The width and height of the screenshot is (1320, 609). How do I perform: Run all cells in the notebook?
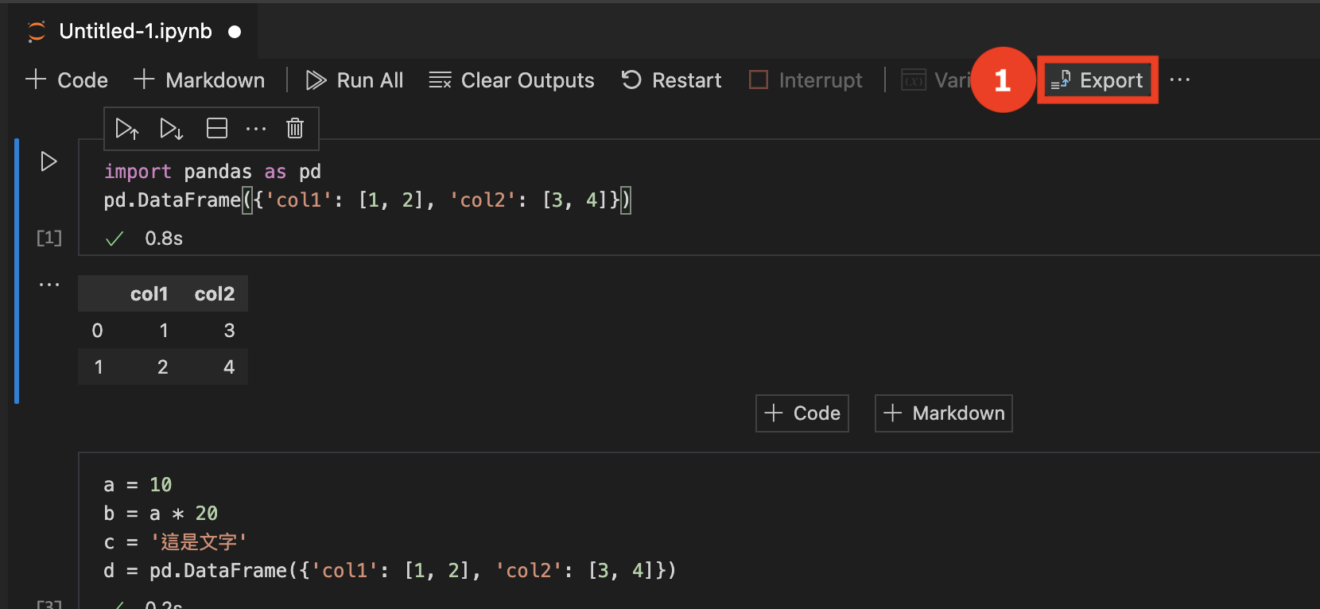pos(354,80)
